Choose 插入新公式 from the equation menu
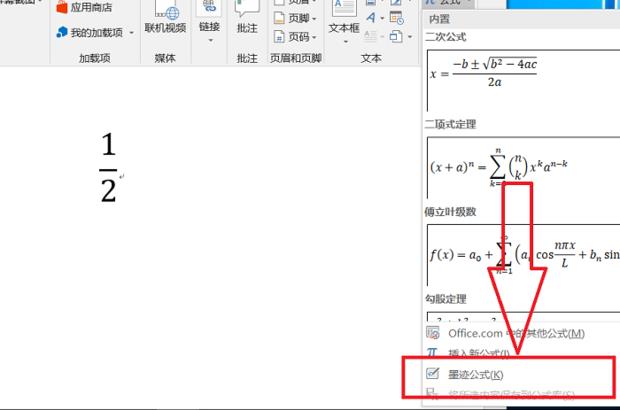 pyautogui.click(x=478, y=353)
